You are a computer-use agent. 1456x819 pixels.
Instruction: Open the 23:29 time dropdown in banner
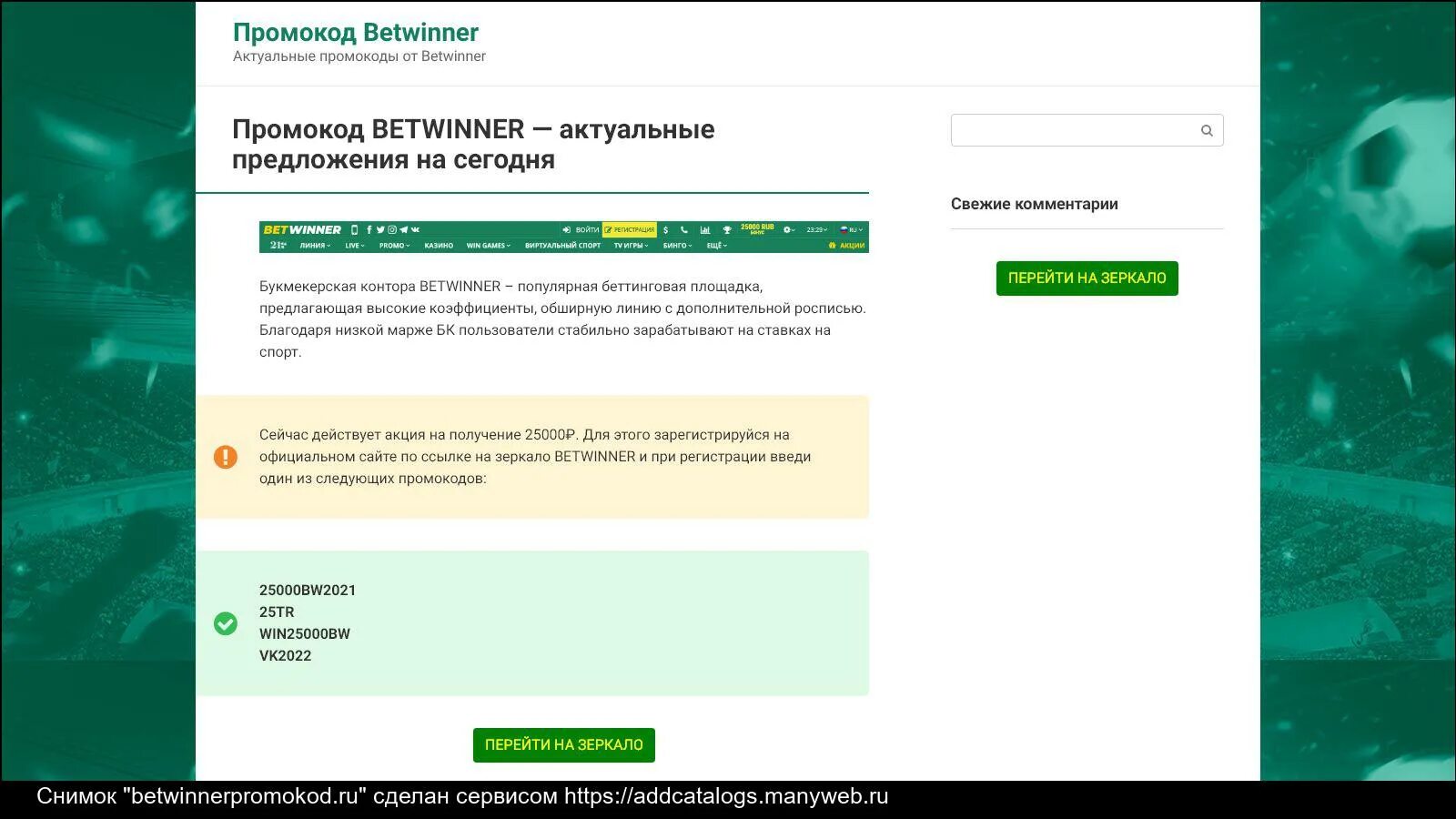pyautogui.click(x=817, y=230)
